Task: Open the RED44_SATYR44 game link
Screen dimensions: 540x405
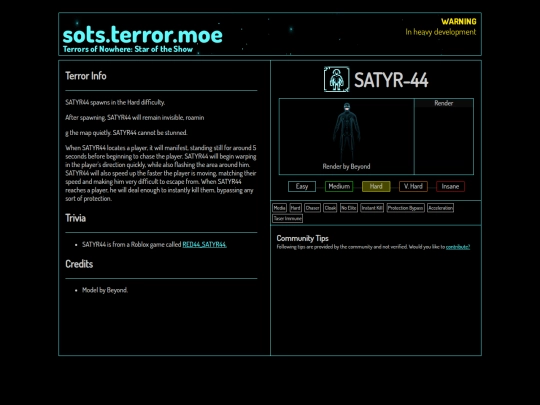Action: tap(205, 245)
